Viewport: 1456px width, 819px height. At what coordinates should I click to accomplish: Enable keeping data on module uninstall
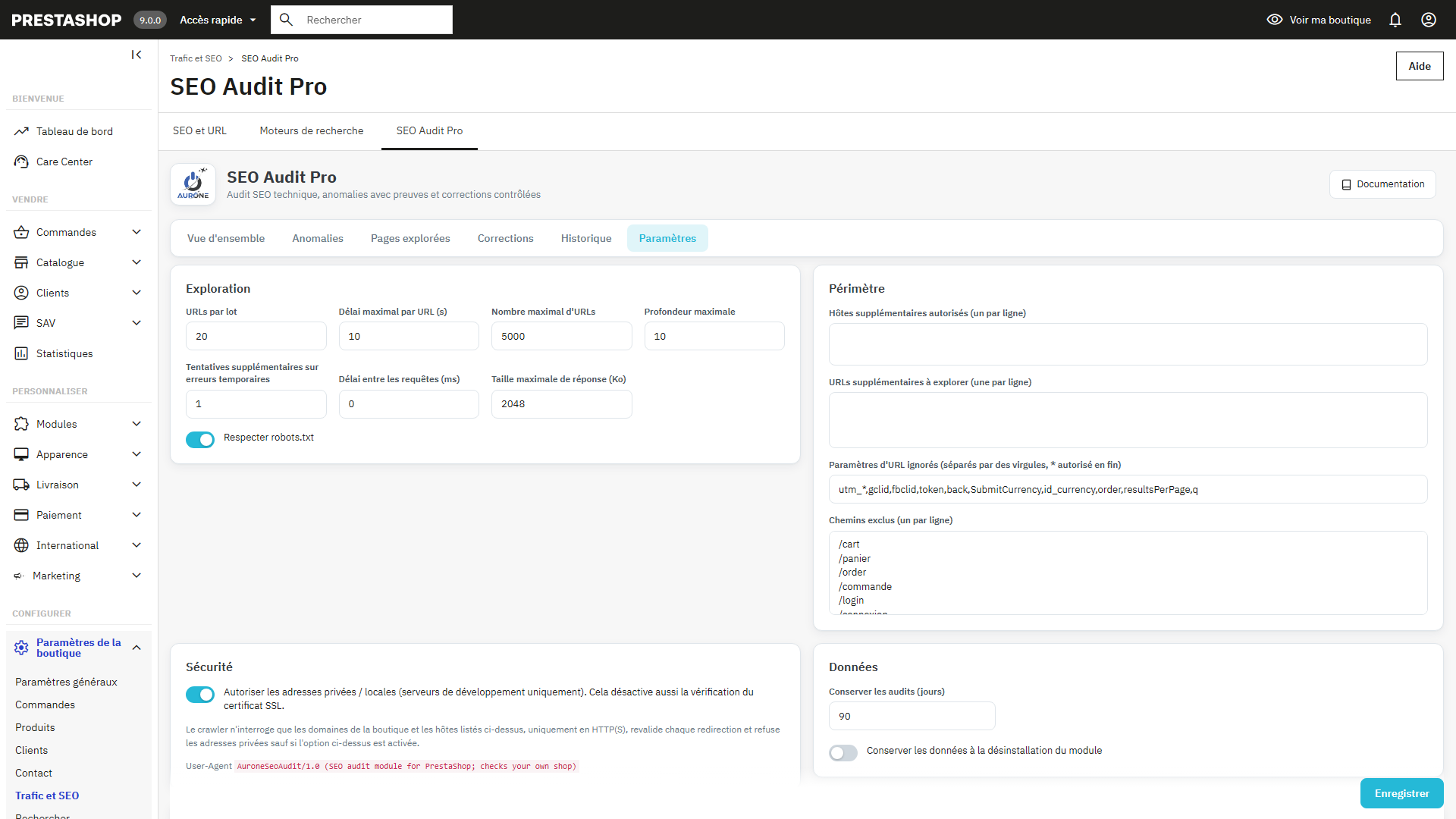(843, 753)
